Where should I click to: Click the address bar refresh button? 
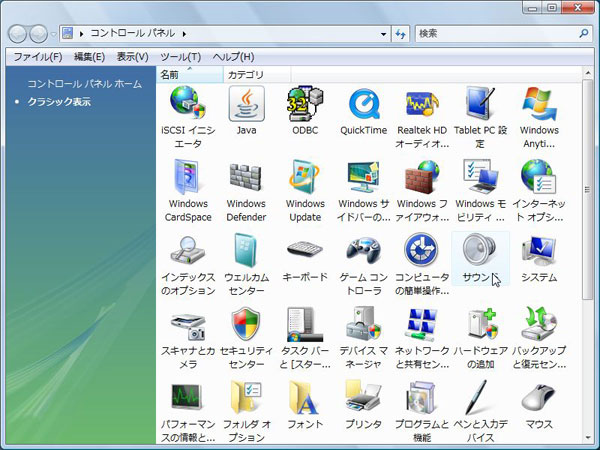(401, 34)
